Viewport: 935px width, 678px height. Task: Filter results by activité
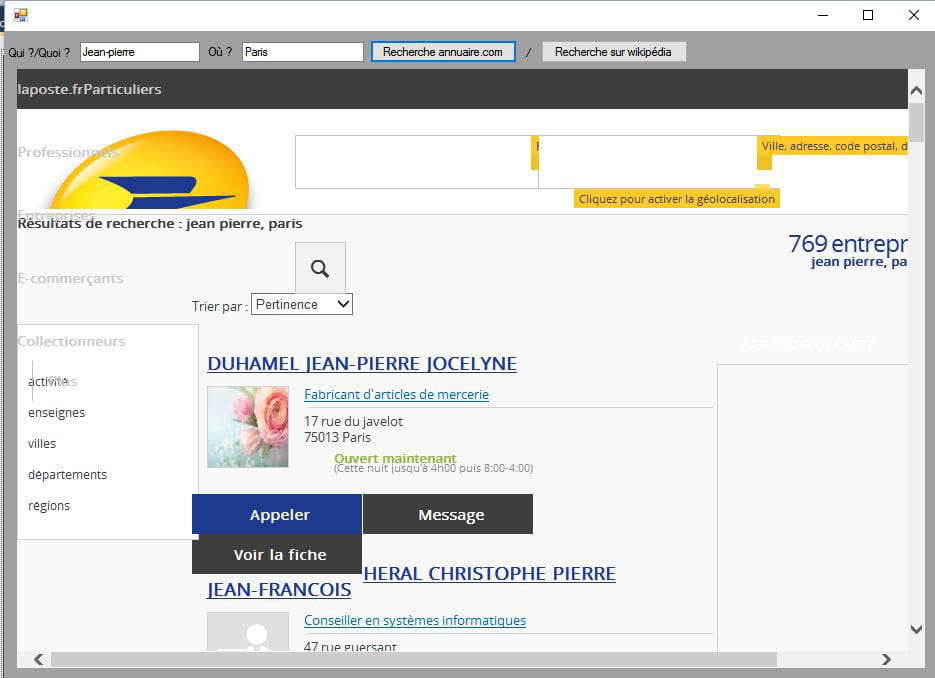pos(48,382)
